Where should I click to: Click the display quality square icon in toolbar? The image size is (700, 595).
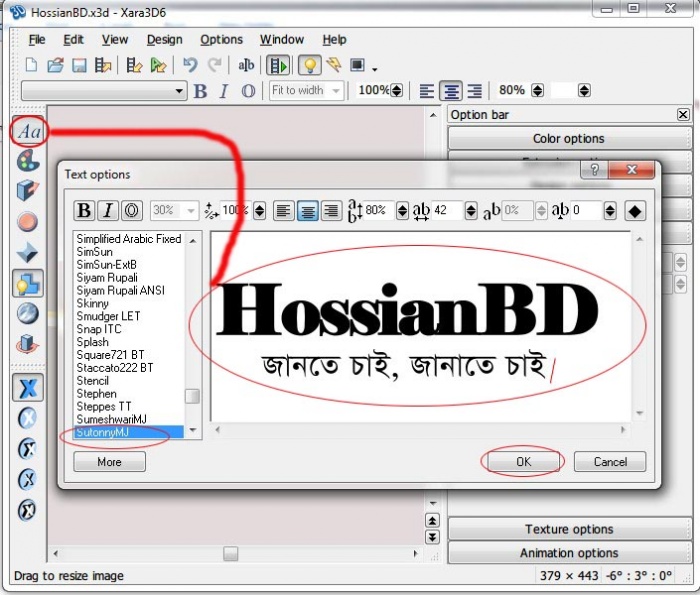[357, 65]
